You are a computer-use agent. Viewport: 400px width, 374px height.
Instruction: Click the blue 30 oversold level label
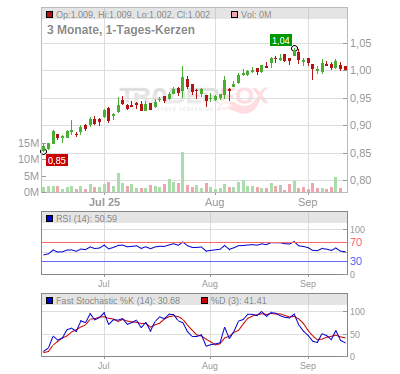click(356, 261)
